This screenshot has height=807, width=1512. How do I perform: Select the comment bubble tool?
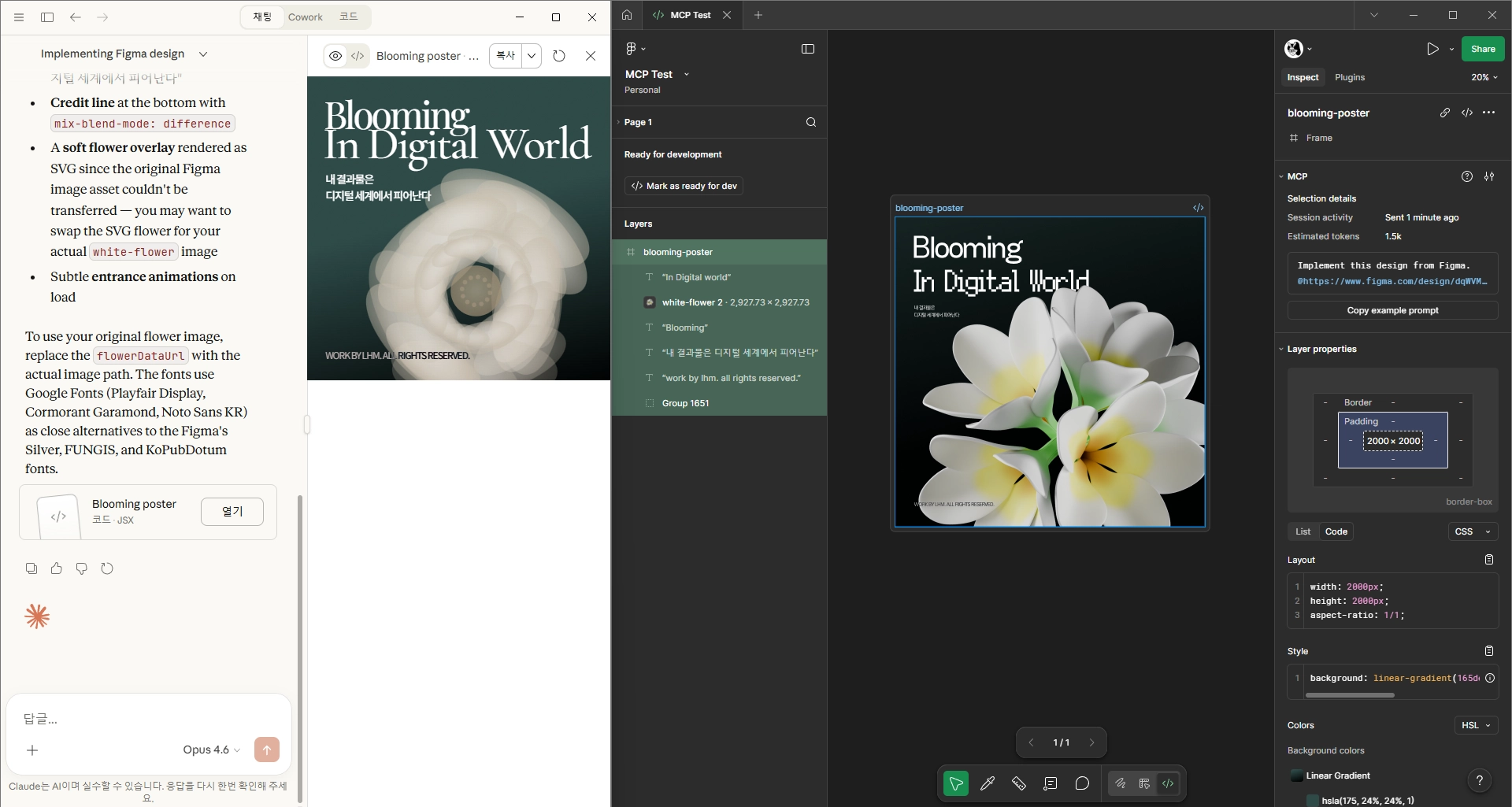(x=1082, y=783)
